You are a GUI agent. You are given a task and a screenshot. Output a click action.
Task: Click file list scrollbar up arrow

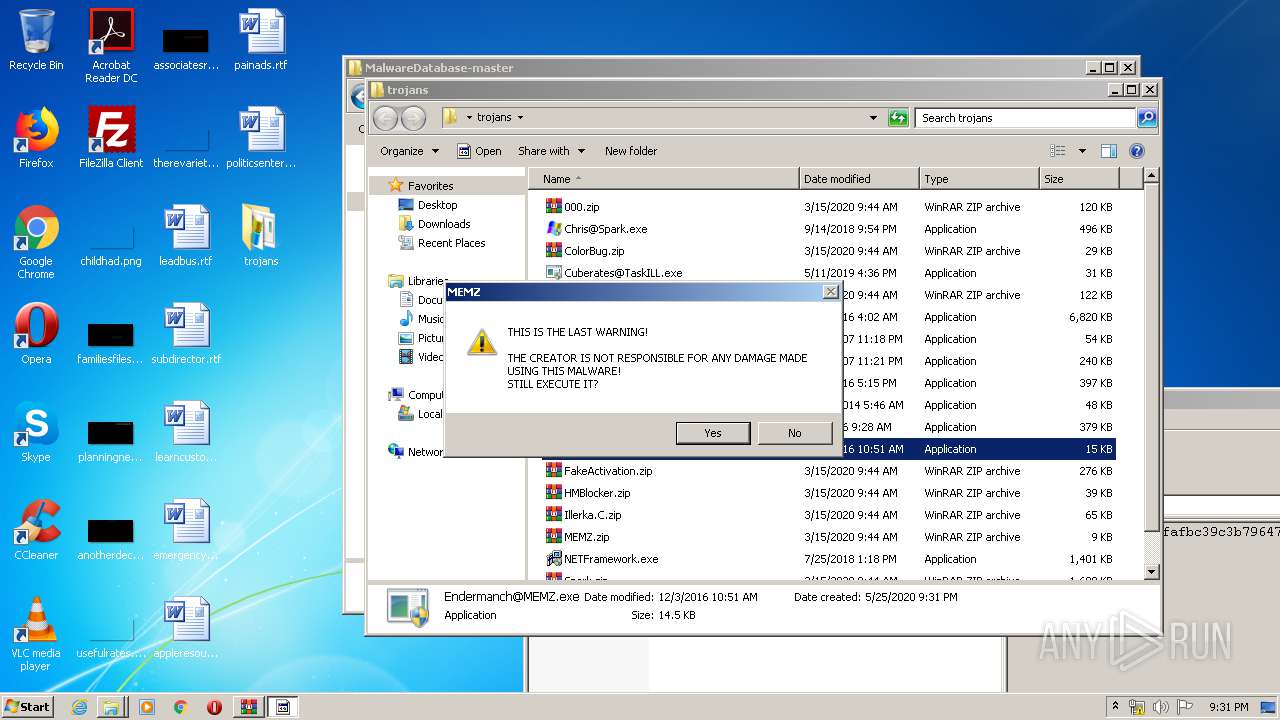tap(1151, 176)
